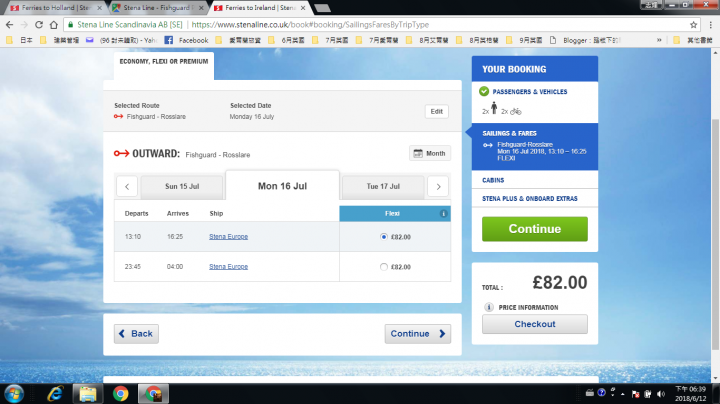Select 13:10 sailing Flexi fare radio
720x404 pixels.
(x=384, y=237)
